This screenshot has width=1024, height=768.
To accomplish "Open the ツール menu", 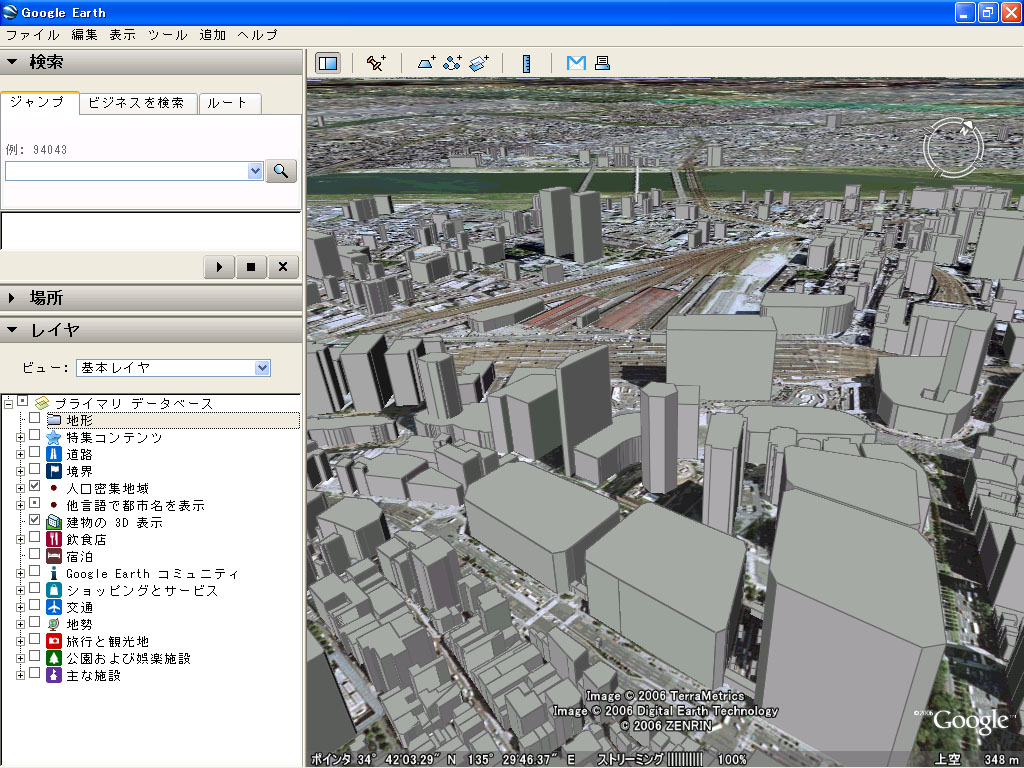I will 165,34.
